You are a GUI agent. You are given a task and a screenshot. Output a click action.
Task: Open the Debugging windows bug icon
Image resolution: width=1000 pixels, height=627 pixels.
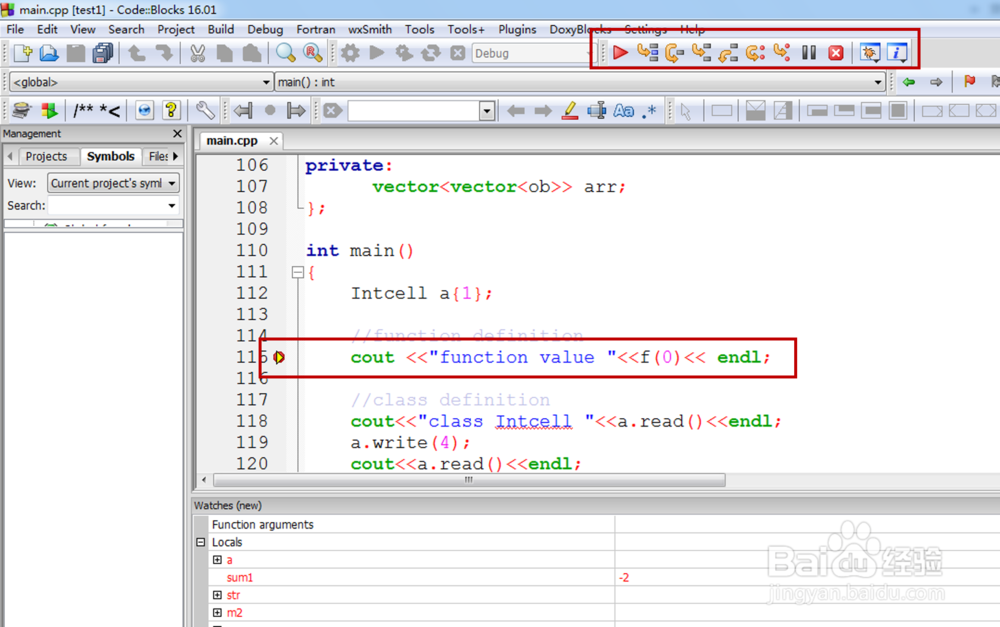[x=870, y=52]
